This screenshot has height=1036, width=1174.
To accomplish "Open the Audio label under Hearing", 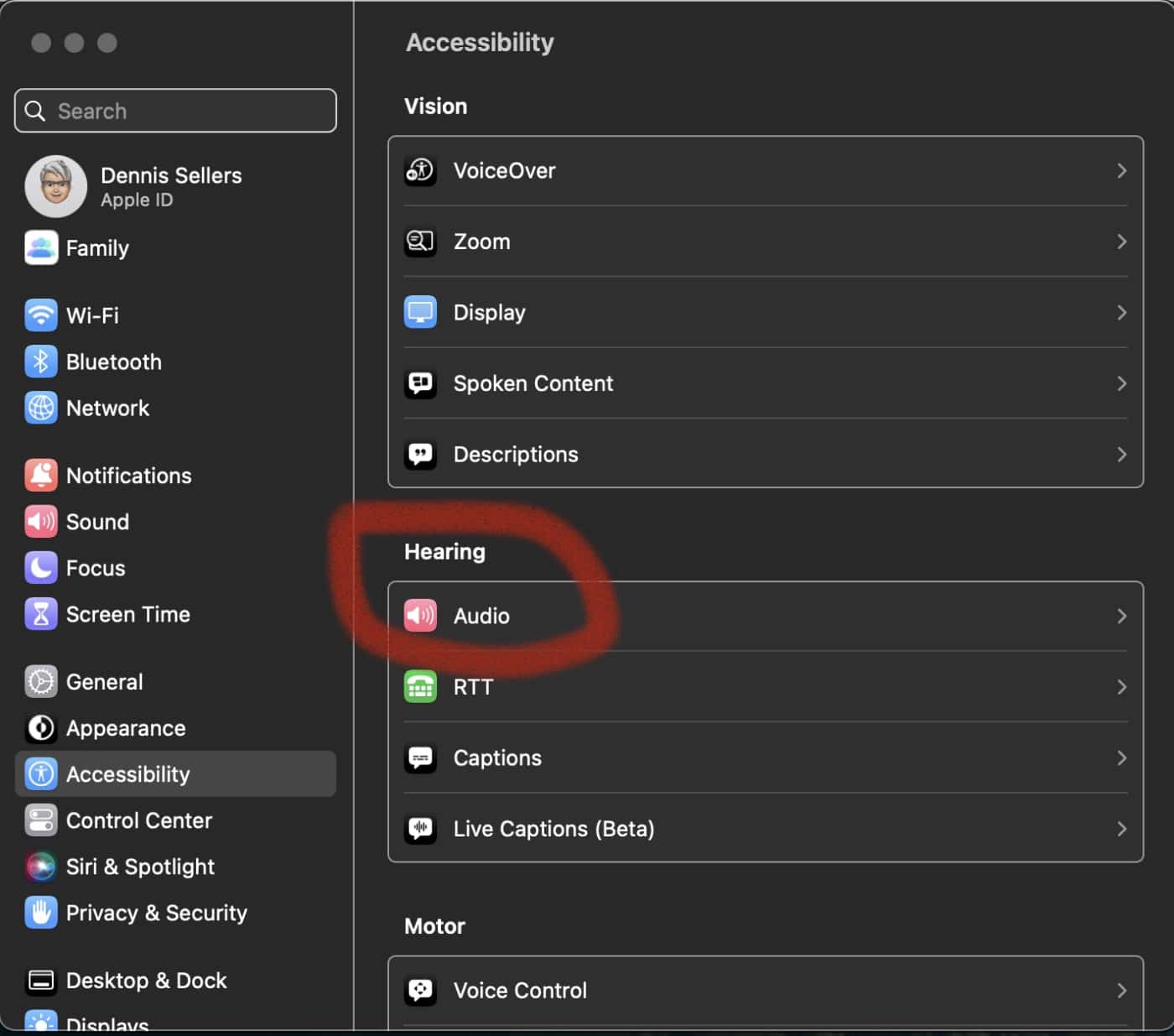I will [481, 616].
